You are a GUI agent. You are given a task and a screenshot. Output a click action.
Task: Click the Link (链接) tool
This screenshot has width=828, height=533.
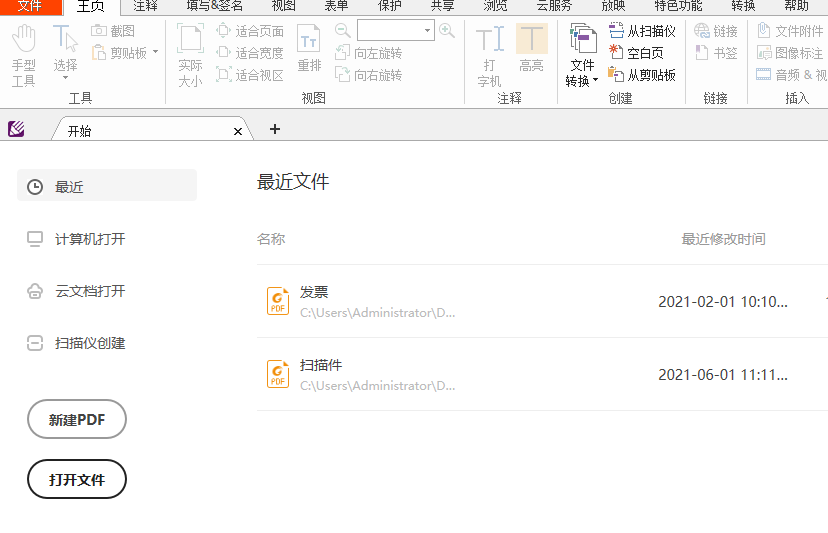tap(716, 31)
